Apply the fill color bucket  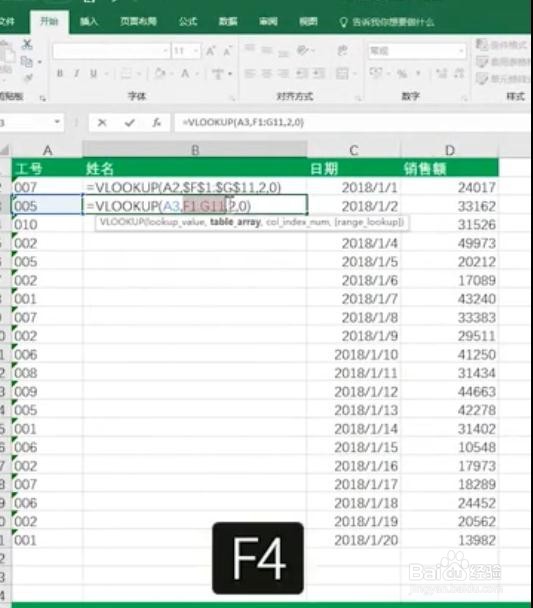[x=159, y=73]
